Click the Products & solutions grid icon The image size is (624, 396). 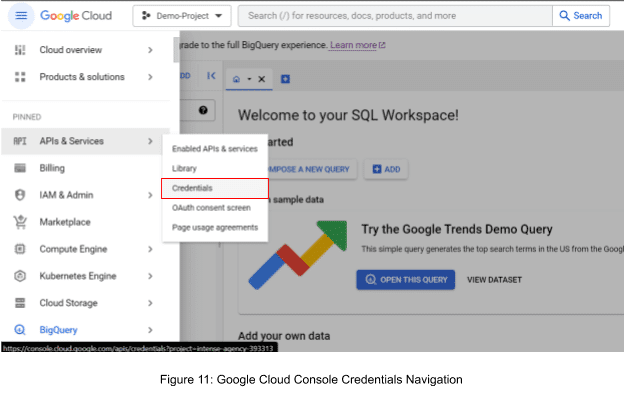(20, 77)
